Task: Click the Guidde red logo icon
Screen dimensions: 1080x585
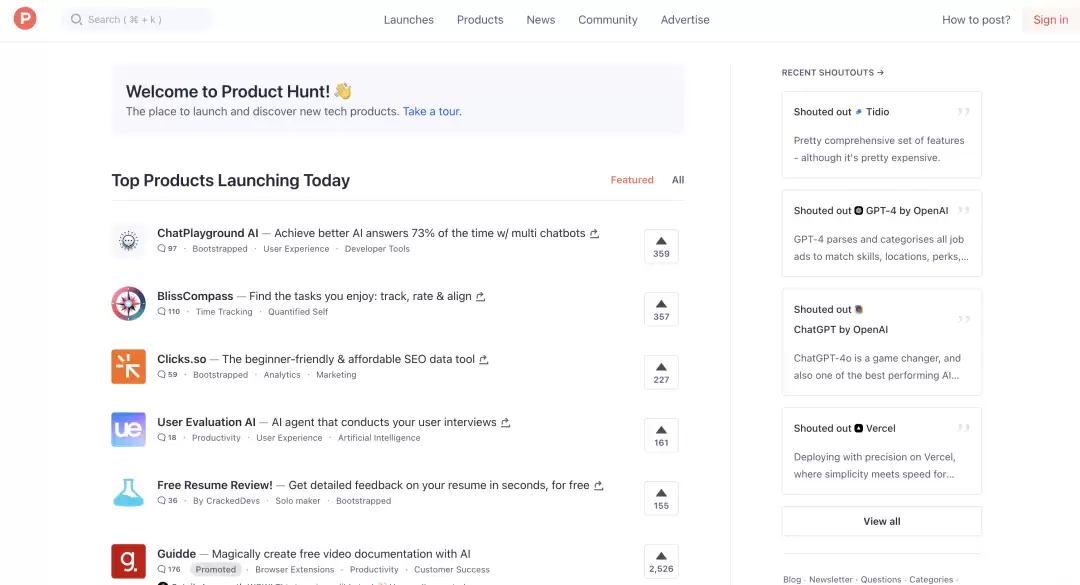Action: tap(129, 561)
